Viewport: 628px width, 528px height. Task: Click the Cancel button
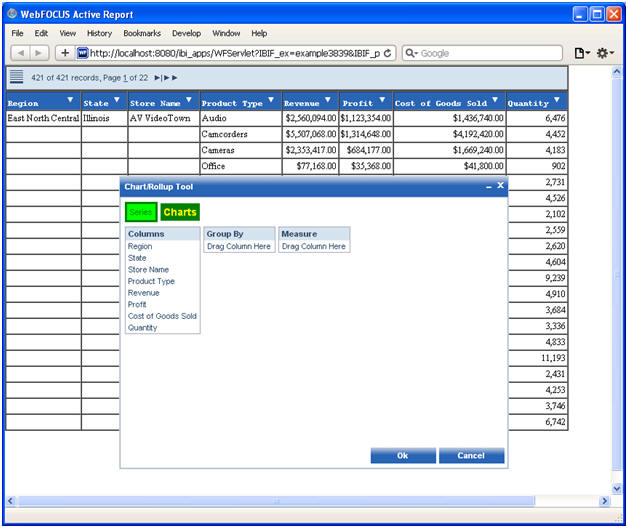tap(471, 455)
